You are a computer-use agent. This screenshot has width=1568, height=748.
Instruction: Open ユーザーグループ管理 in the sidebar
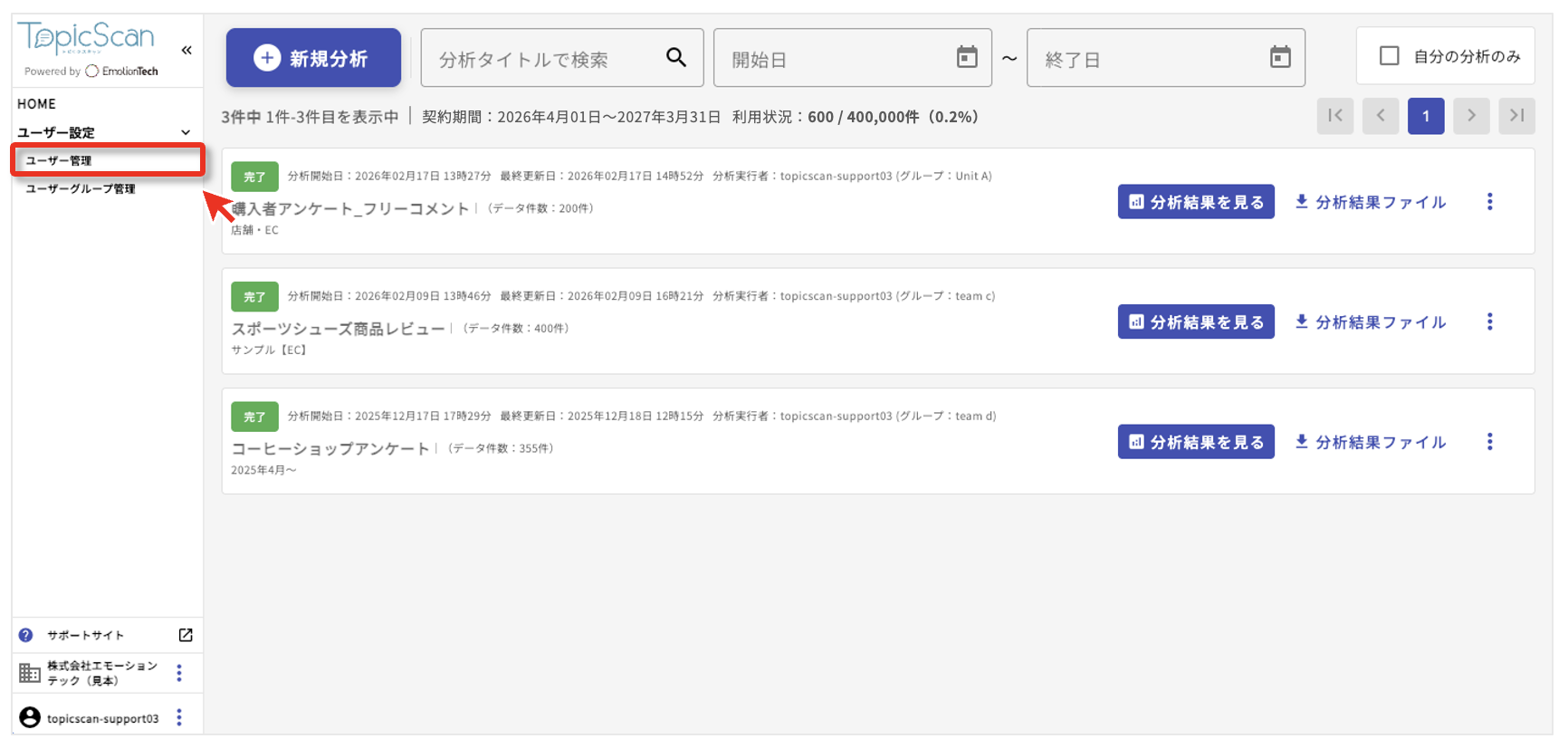(81, 188)
